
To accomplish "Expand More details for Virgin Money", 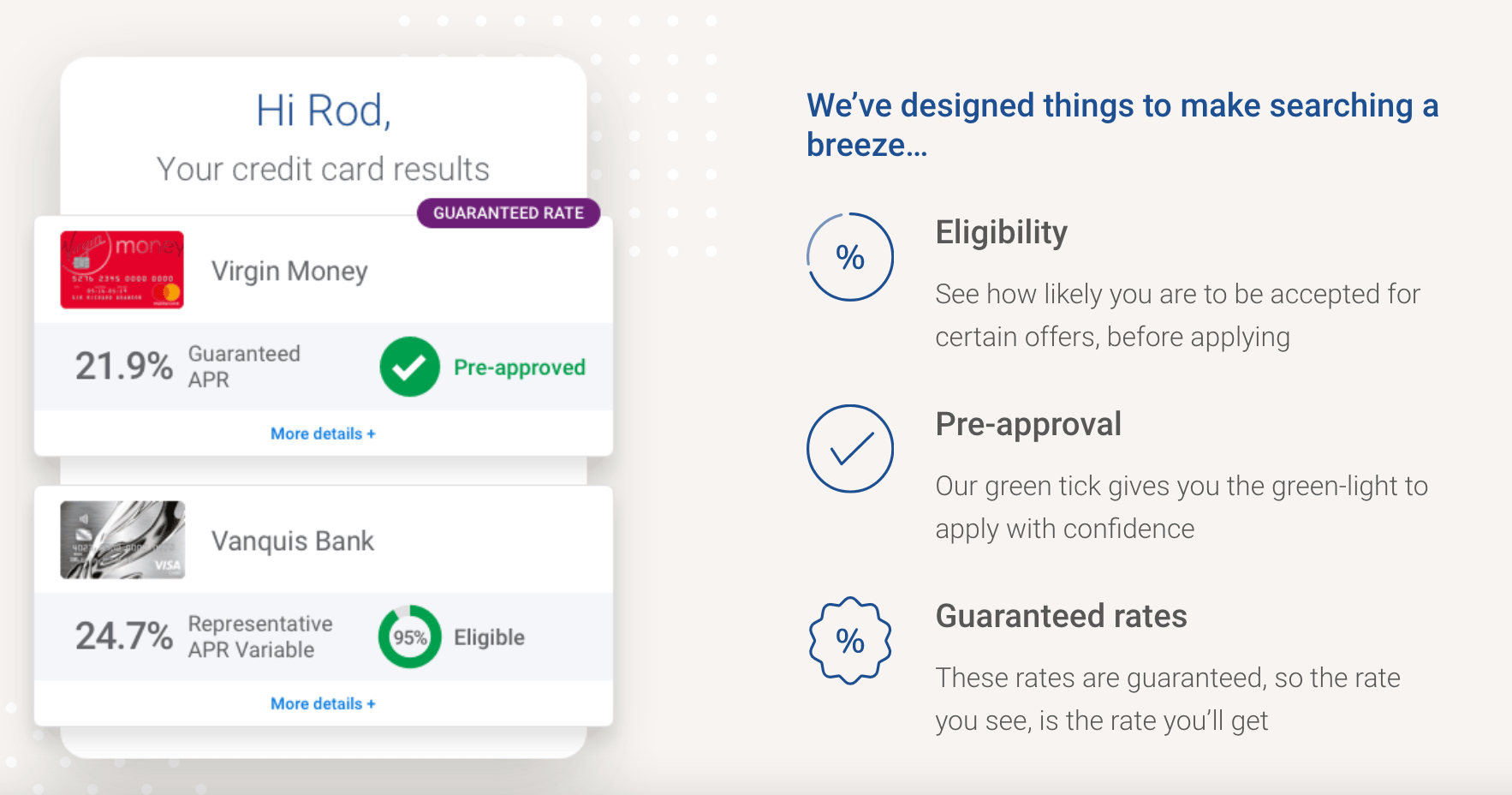I will 323,433.
